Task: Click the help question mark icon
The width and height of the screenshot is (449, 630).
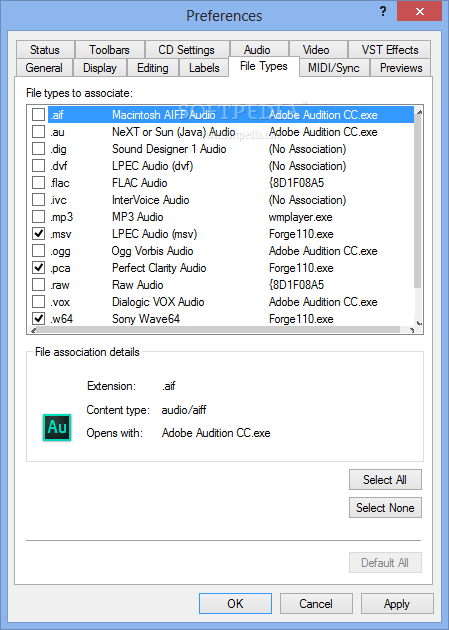Action: tap(383, 11)
